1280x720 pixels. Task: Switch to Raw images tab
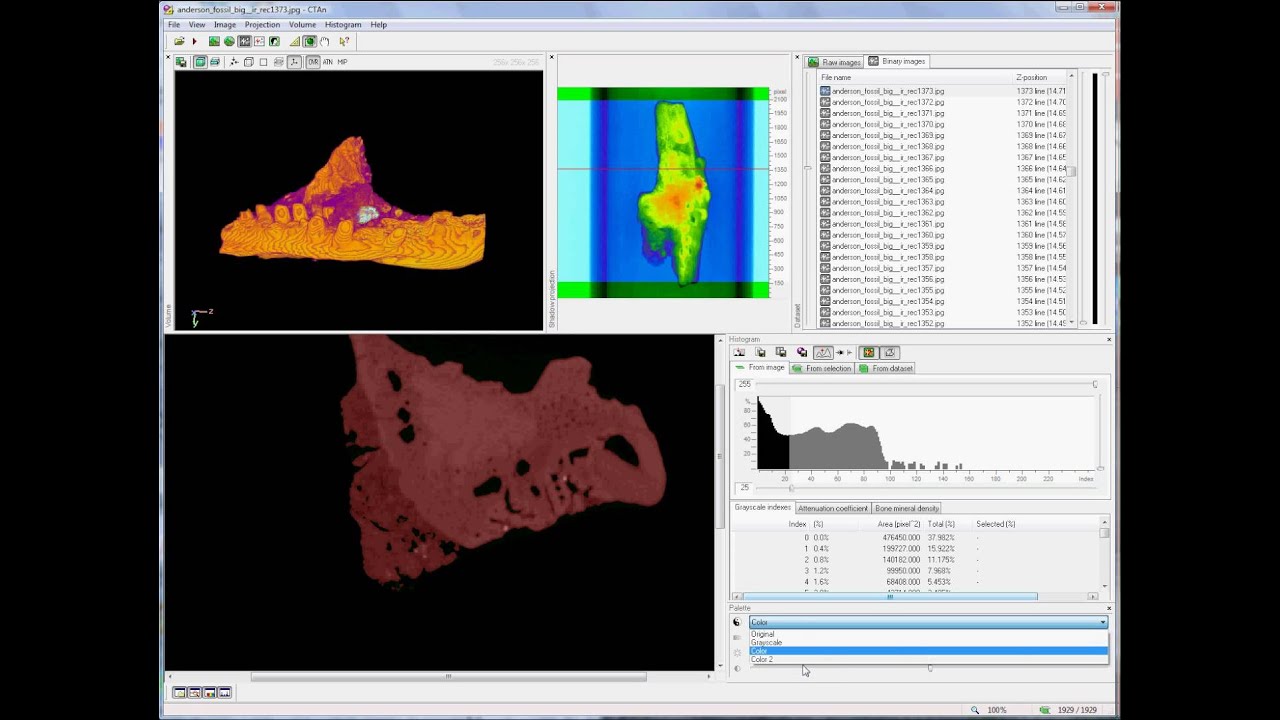(835, 61)
